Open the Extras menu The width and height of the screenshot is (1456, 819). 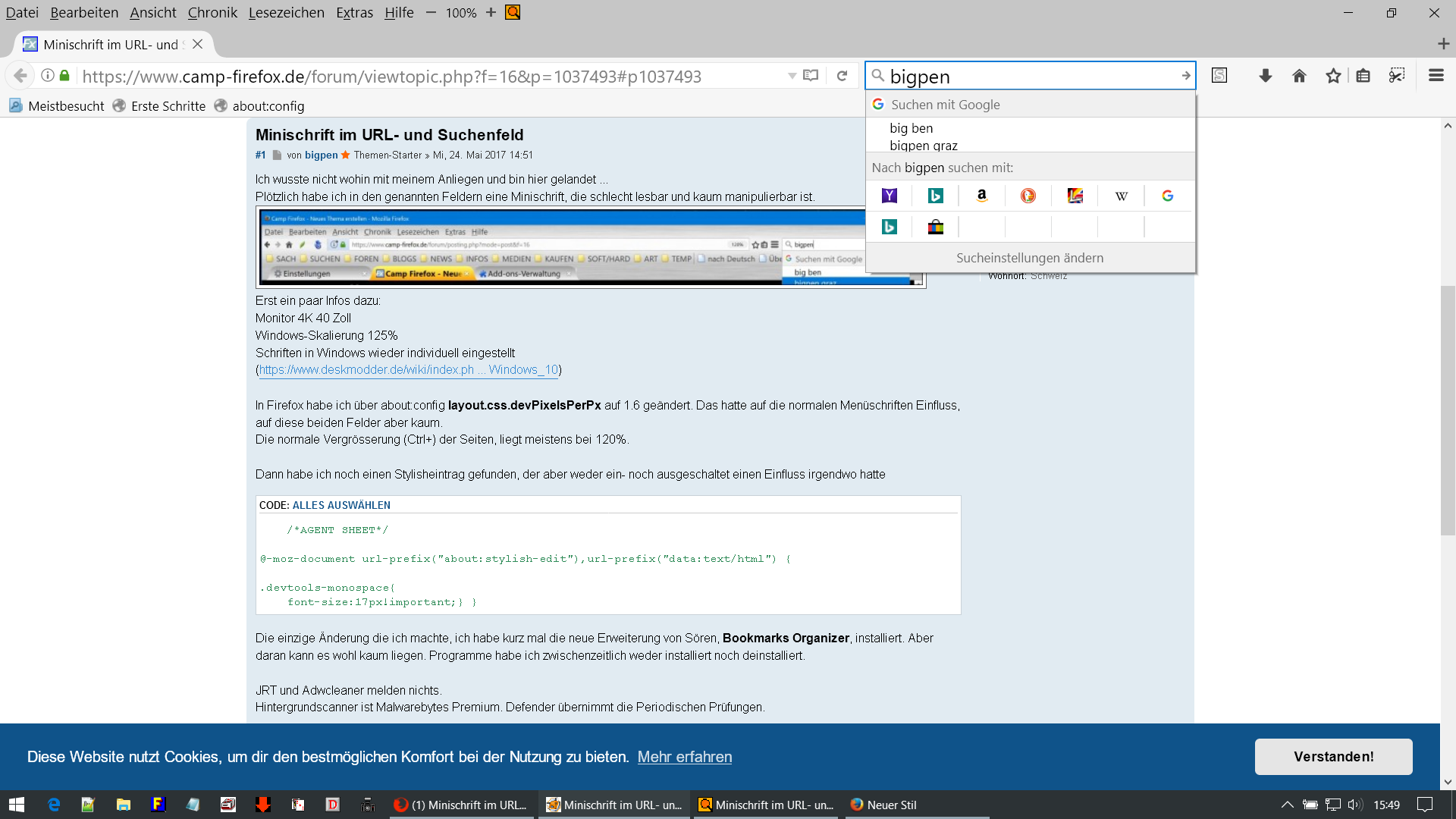[x=354, y=13]
